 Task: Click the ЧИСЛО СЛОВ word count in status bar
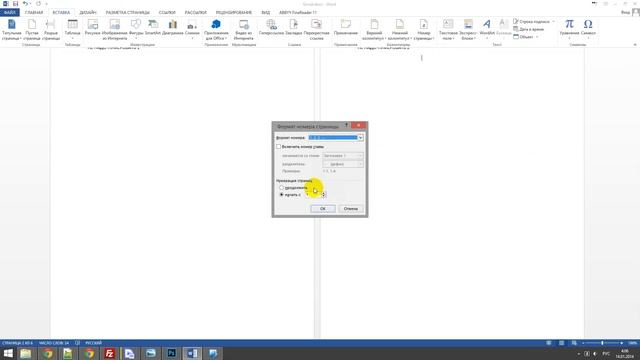click(x=54, y=343)
